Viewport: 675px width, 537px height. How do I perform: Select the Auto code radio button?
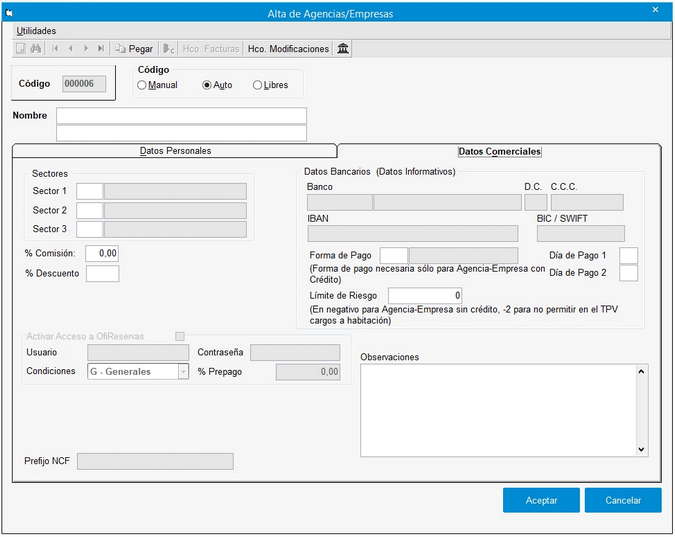coord(207,85)
